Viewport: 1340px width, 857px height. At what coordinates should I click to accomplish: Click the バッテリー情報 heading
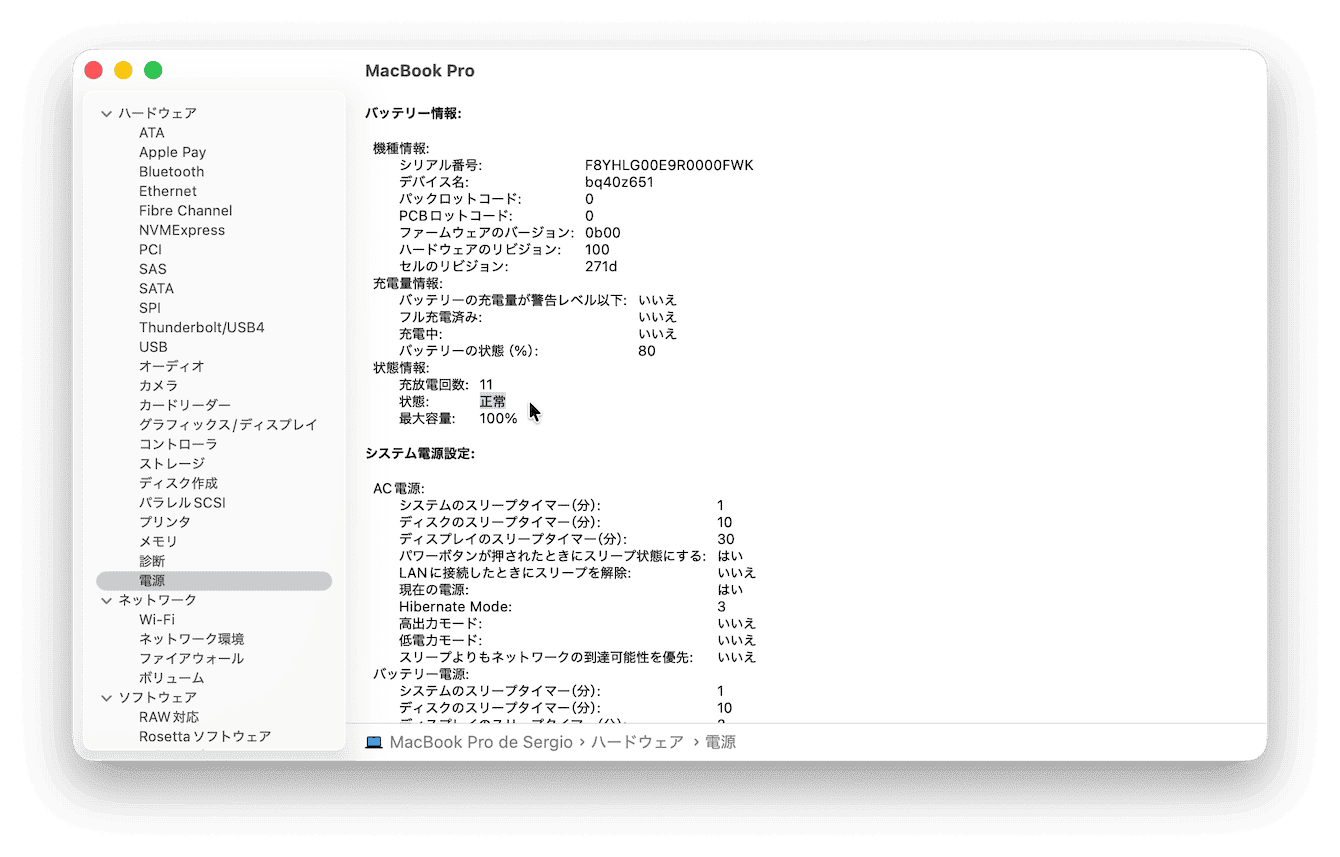[413, 114]
